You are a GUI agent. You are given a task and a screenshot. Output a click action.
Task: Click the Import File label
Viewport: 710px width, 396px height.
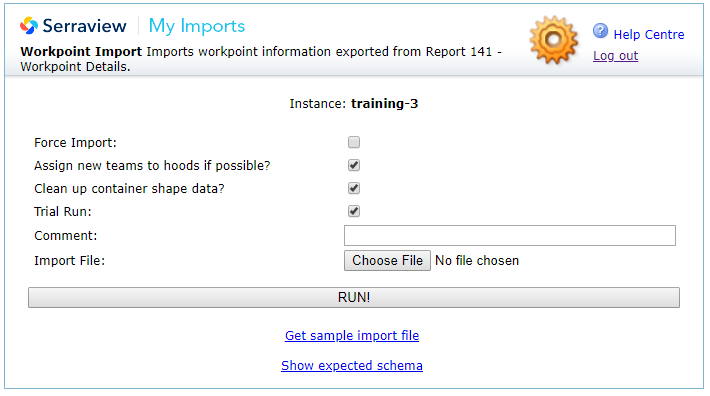(69, 261)
